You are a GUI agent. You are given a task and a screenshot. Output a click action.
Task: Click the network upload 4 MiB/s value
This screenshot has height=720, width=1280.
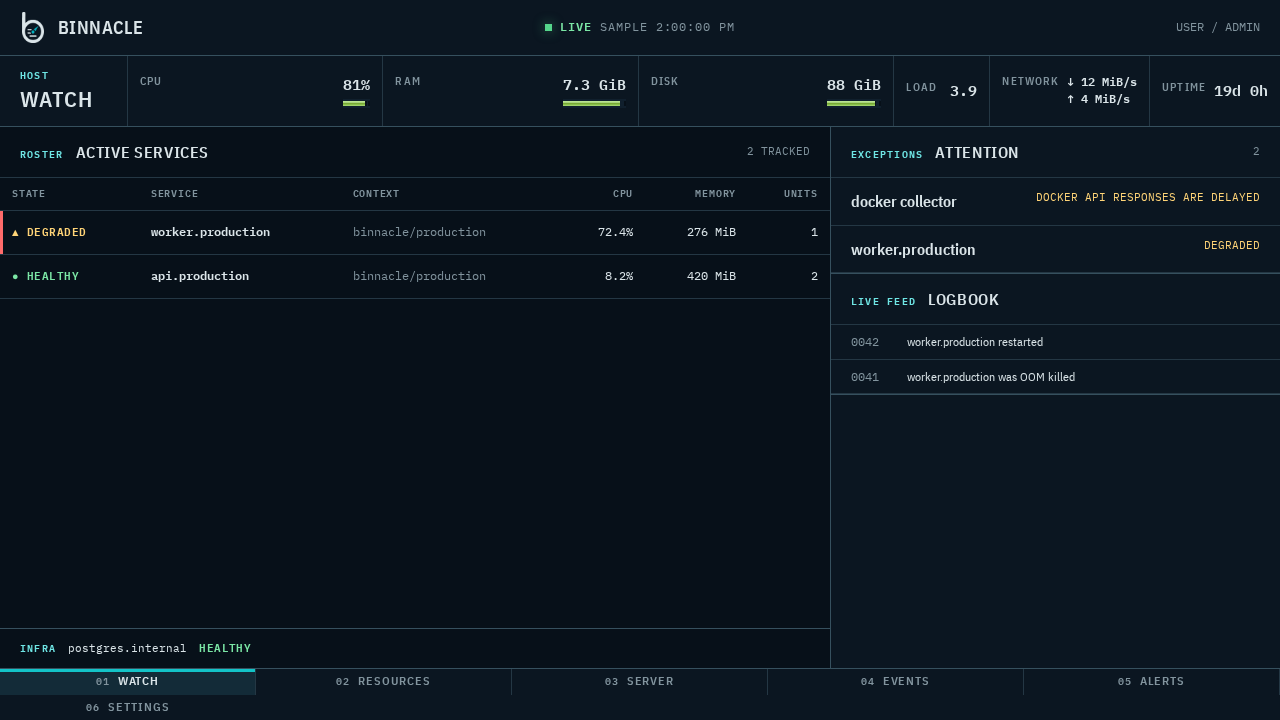[1098, 99]
